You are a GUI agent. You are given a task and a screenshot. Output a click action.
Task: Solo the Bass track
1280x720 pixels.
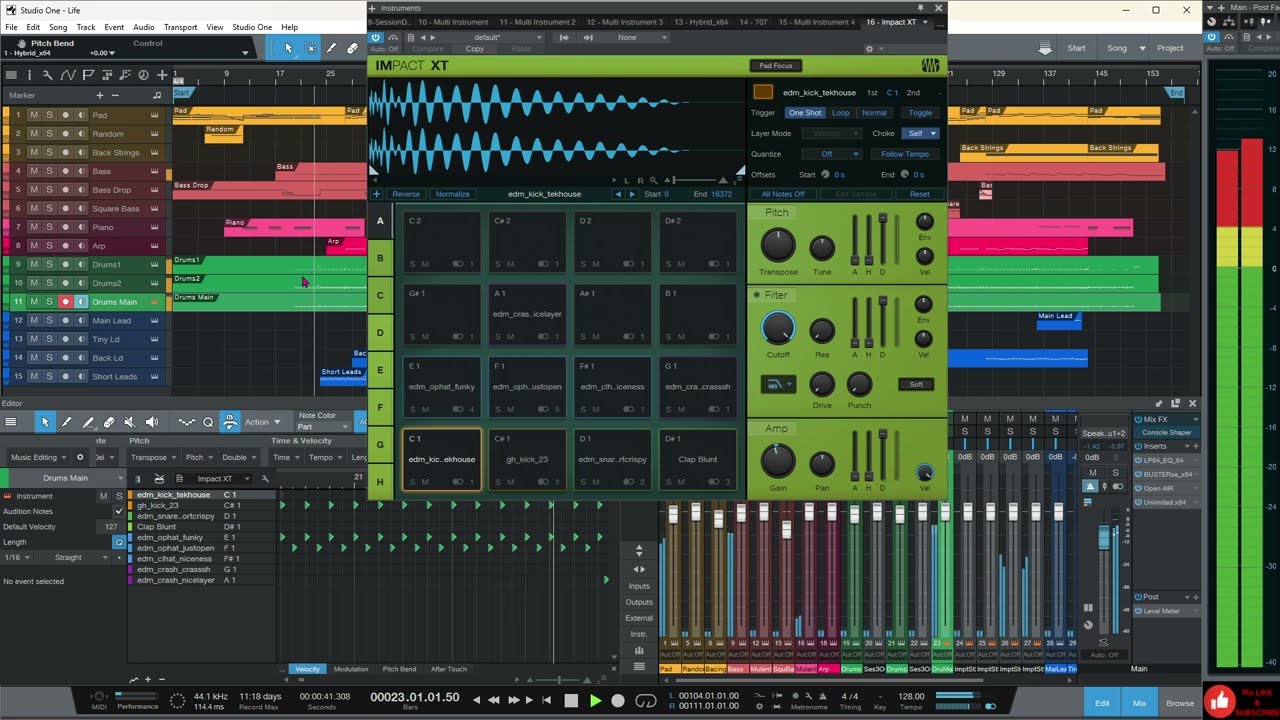(x=49, y=171)
